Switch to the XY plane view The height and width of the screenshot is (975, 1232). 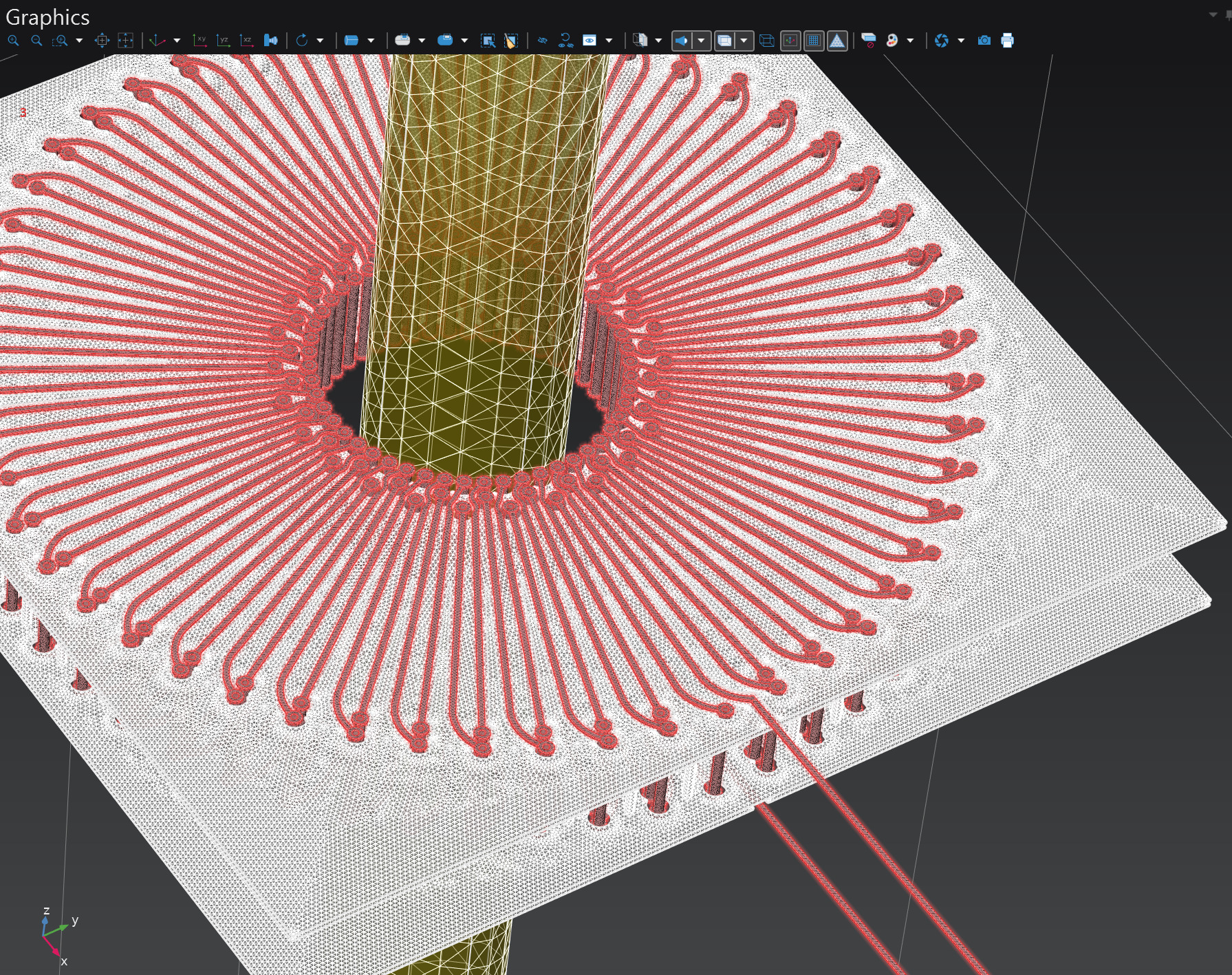point(199,41)
